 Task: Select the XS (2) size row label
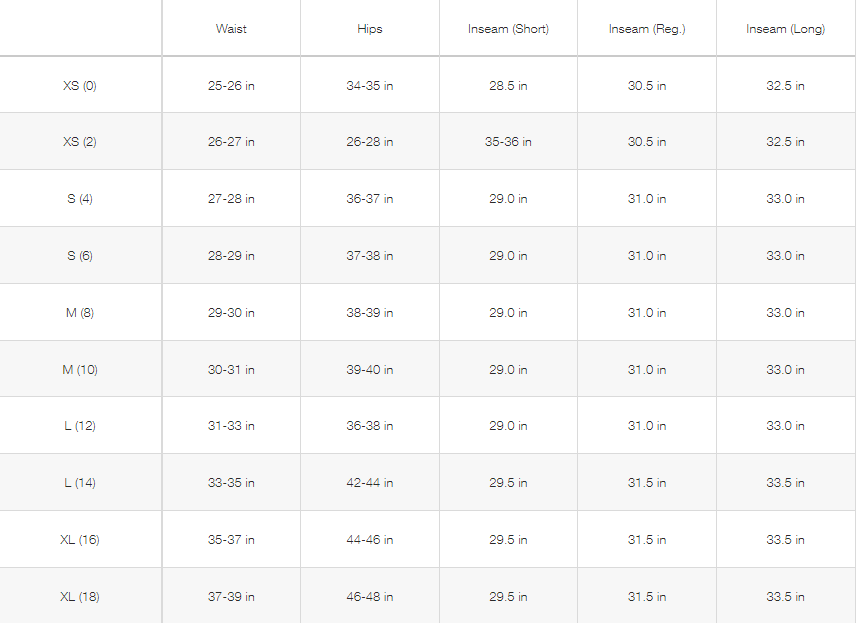click(80, 142)
